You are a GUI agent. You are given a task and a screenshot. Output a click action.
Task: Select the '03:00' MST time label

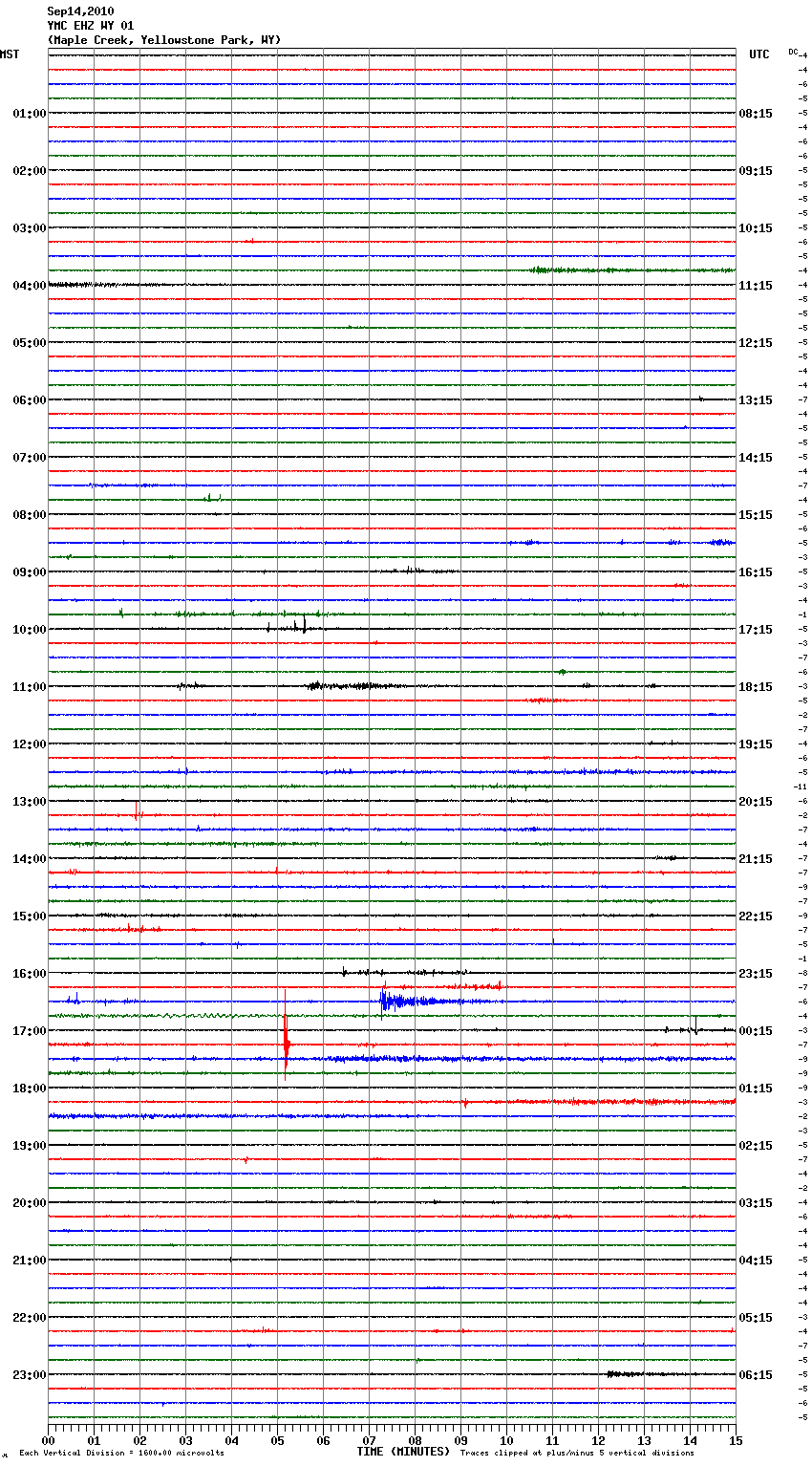[29, 228]
